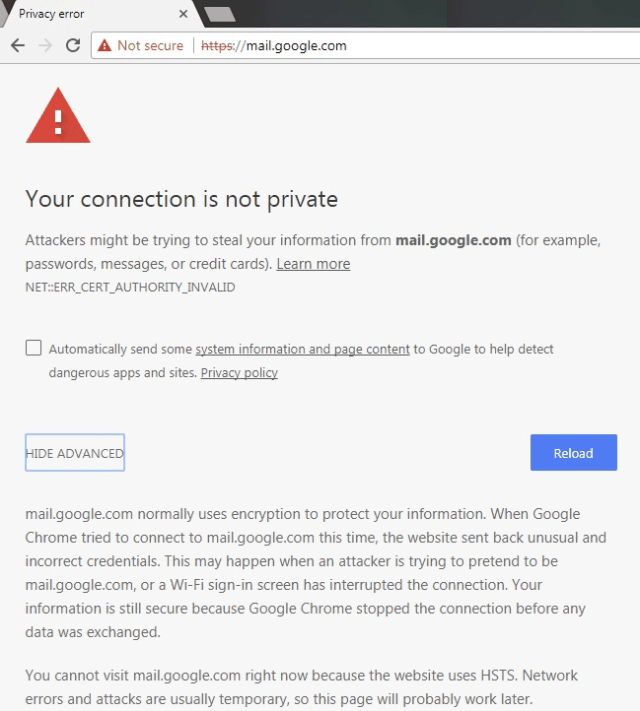
Task: Open the Learn more link
Action: (x=313, y=264)
